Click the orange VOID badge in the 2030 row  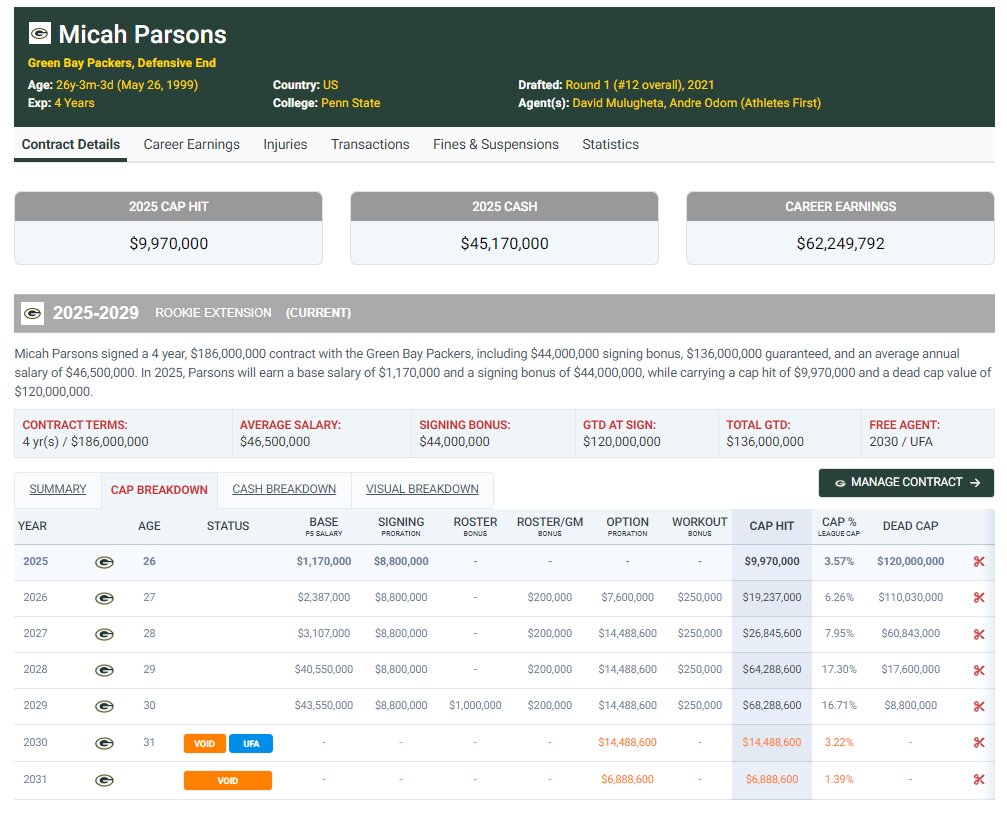tap(204, 743)
